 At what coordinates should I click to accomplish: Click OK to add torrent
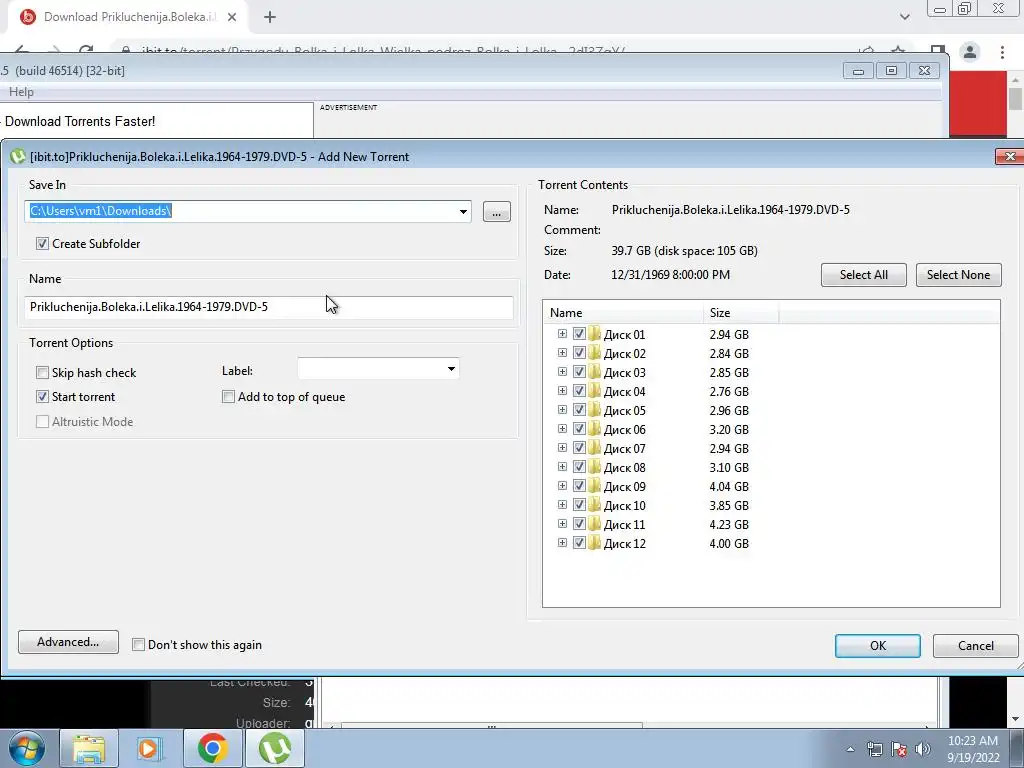pyautogui.click(x=878, y=645)
